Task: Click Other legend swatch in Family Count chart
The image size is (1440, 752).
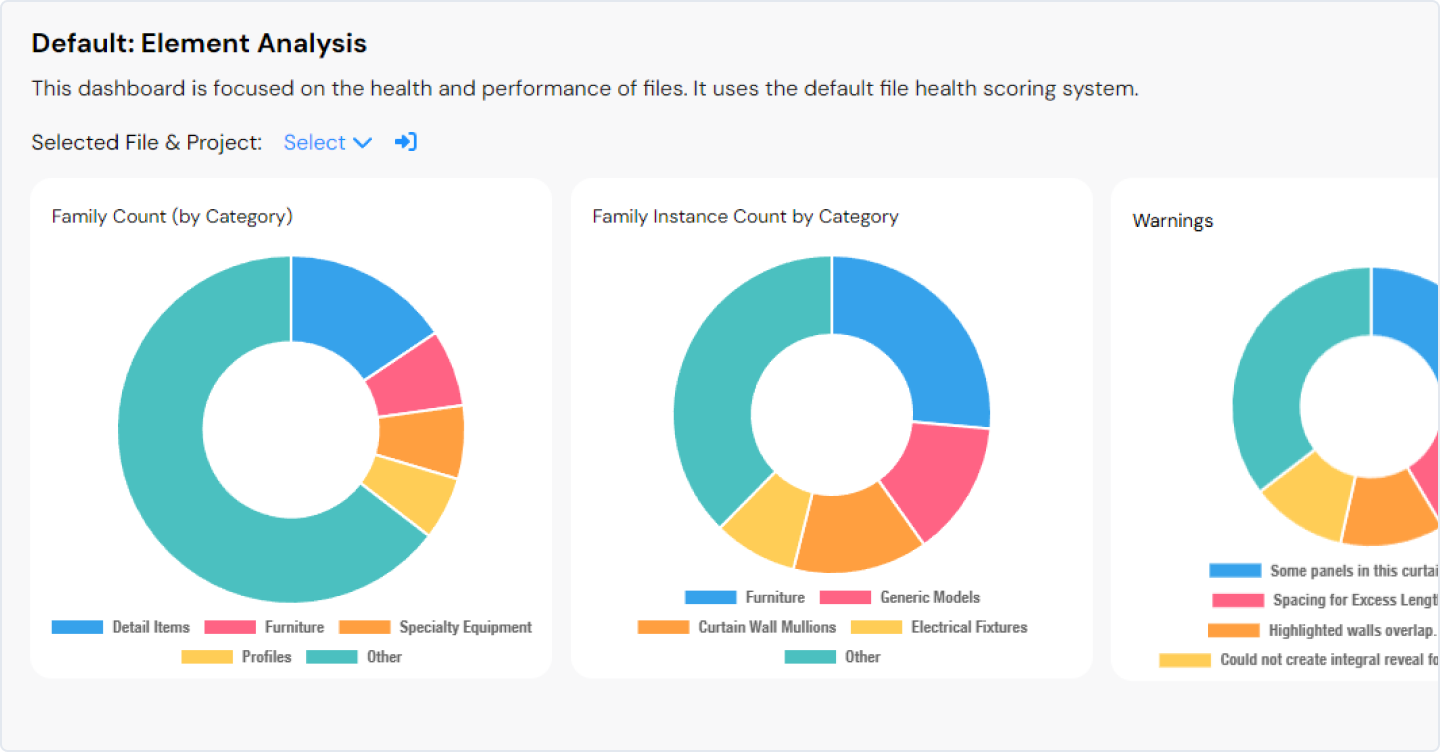Action: coord(331,657)
